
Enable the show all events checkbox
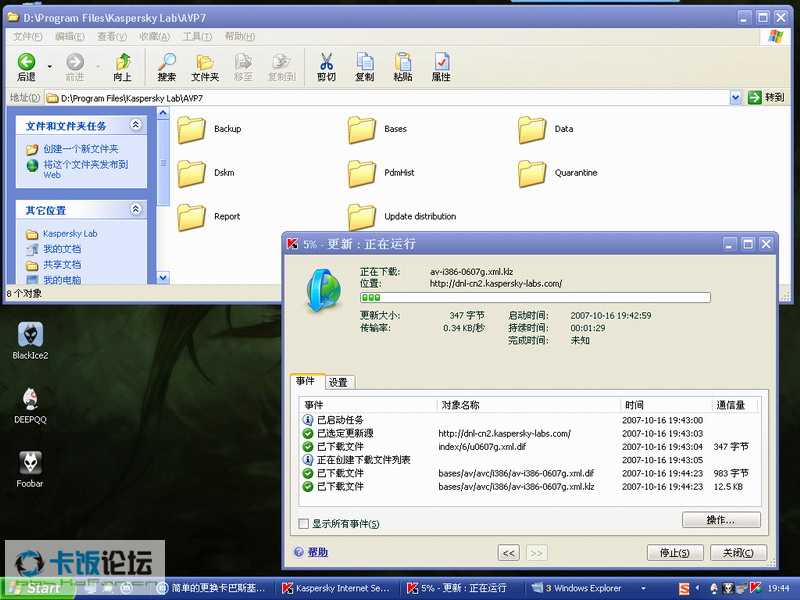[x=304, y=523]
